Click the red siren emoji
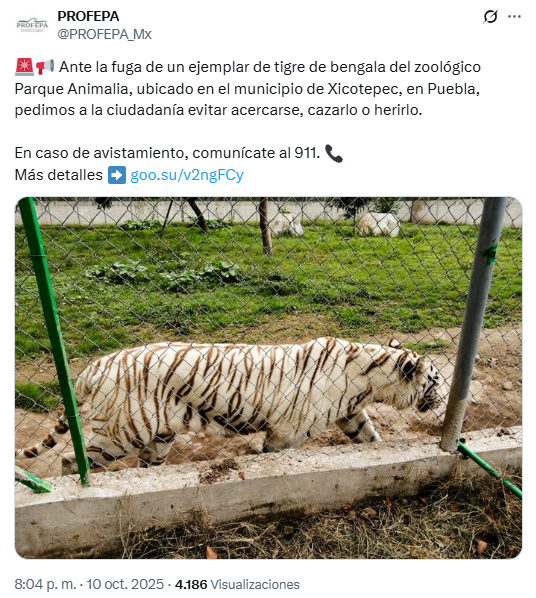Viewport: 536px width, 598px height. 24,67
